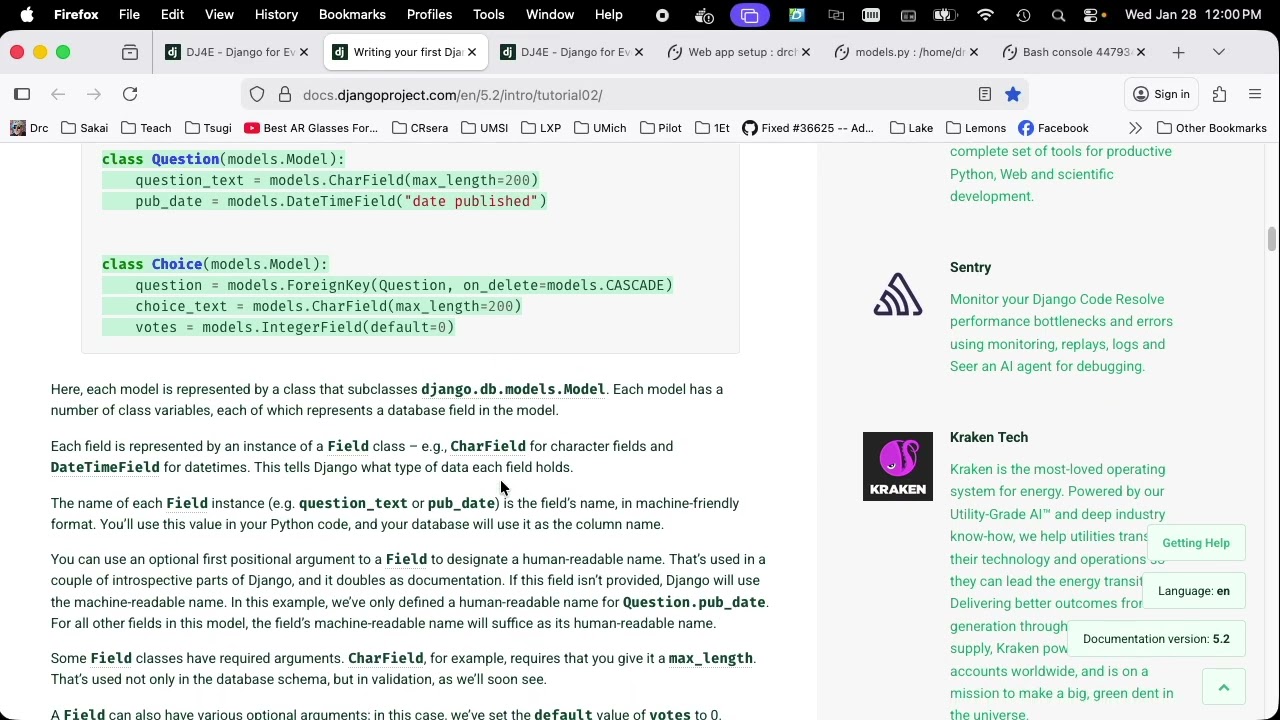Add a new tab with plus icon
Viewport: 1280px width, 720px height.
[1178, 52]
